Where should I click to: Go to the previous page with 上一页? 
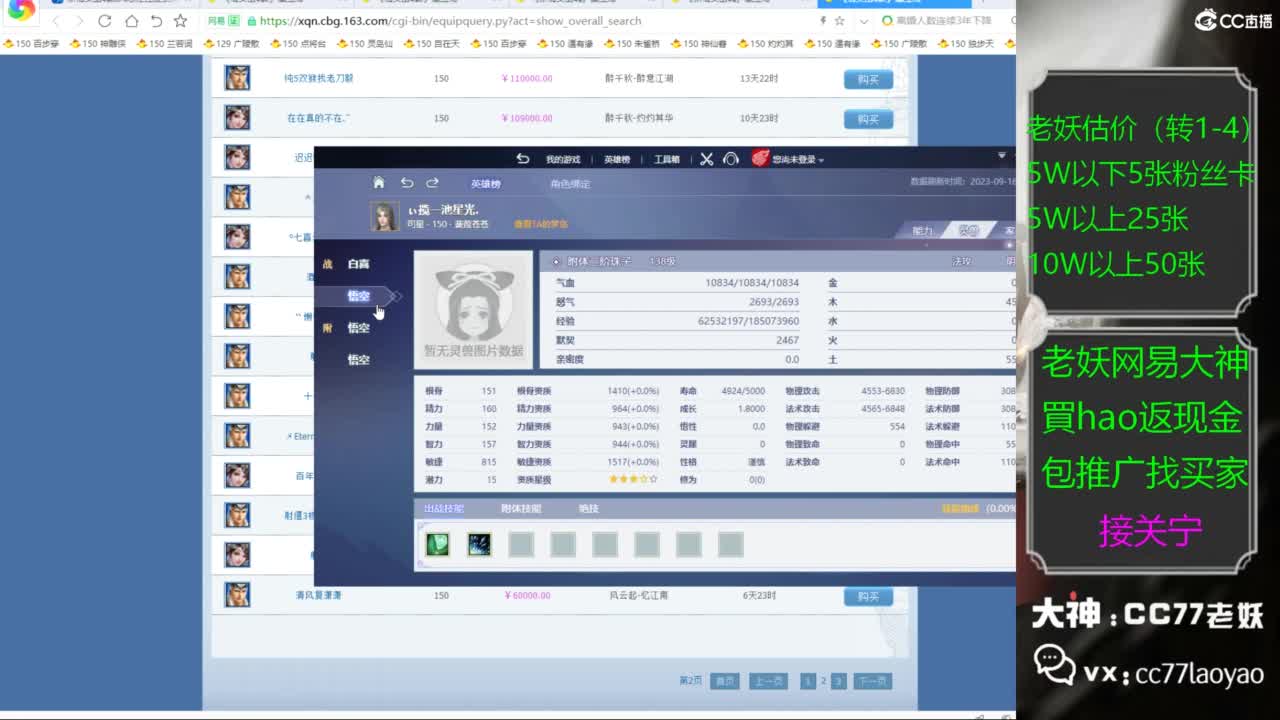[768, 681]
